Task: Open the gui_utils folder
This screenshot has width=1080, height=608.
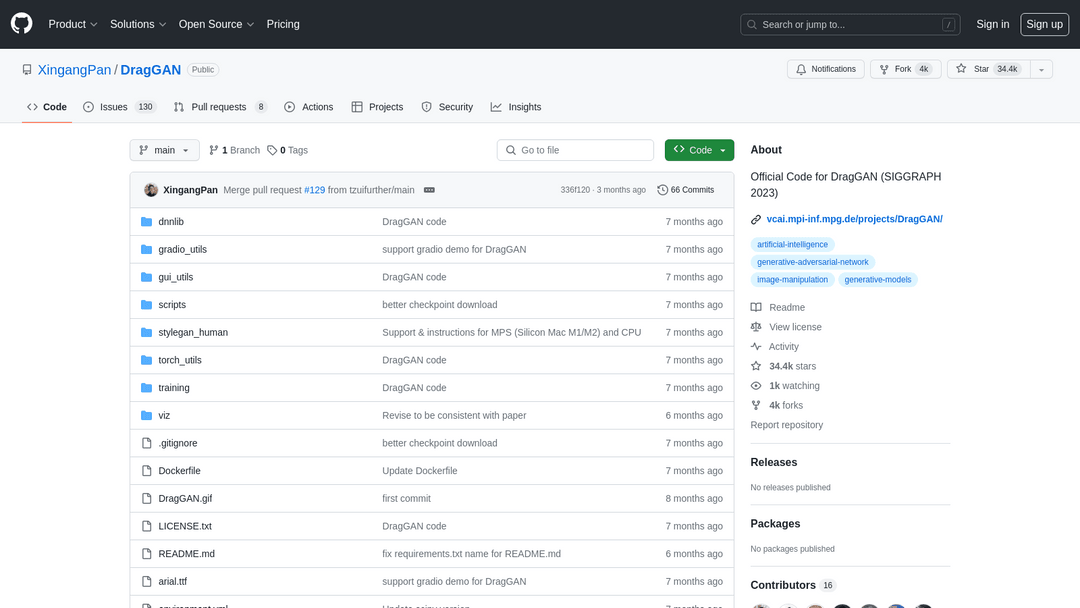Action: [x=176, y=277]
